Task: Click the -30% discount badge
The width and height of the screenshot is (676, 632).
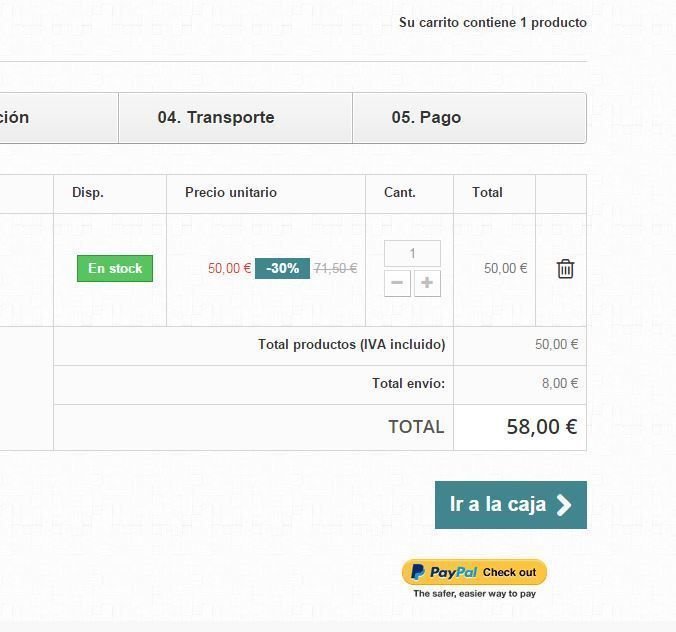Action: tap(282, 269)
